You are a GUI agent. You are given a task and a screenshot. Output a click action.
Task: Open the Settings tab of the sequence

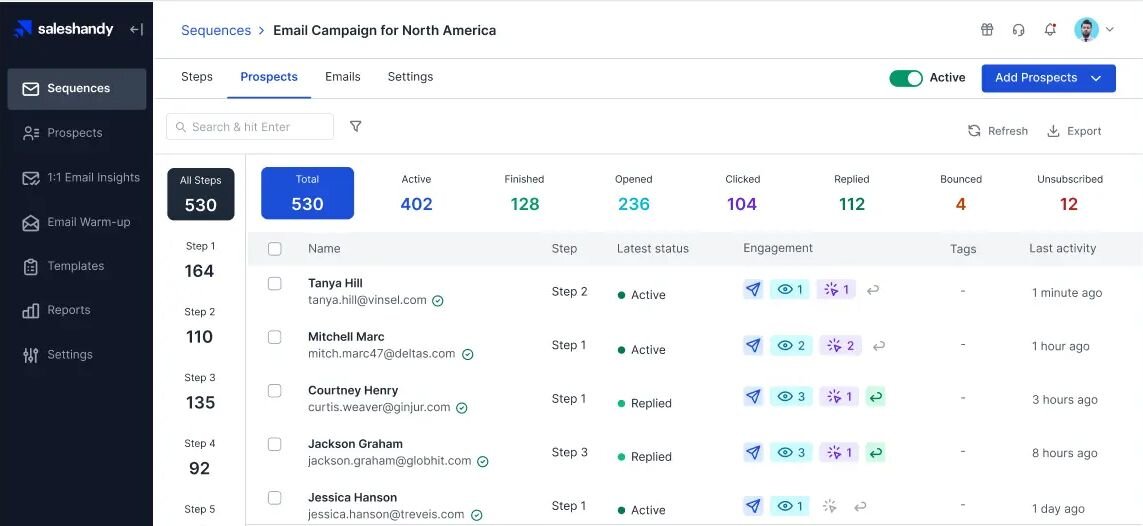pyautogui.click(x=410, y=76)
